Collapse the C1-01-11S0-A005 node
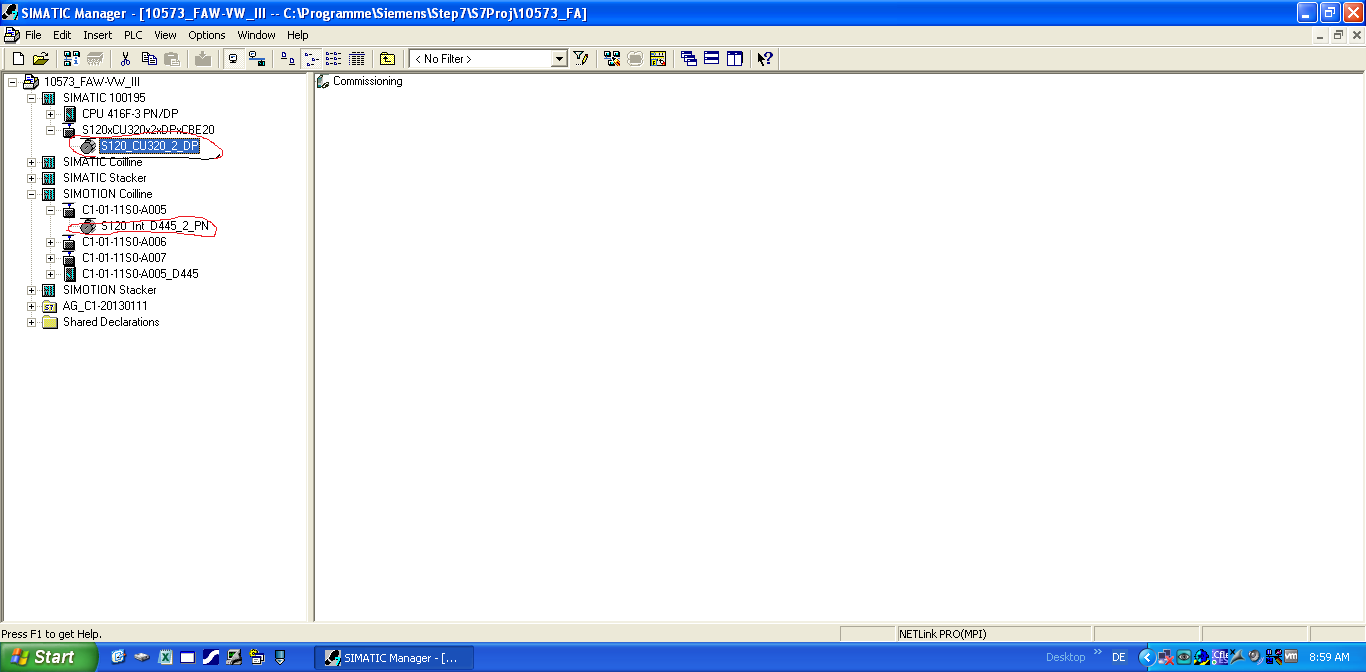This screenshot has width=1366, height=672. 50,210
